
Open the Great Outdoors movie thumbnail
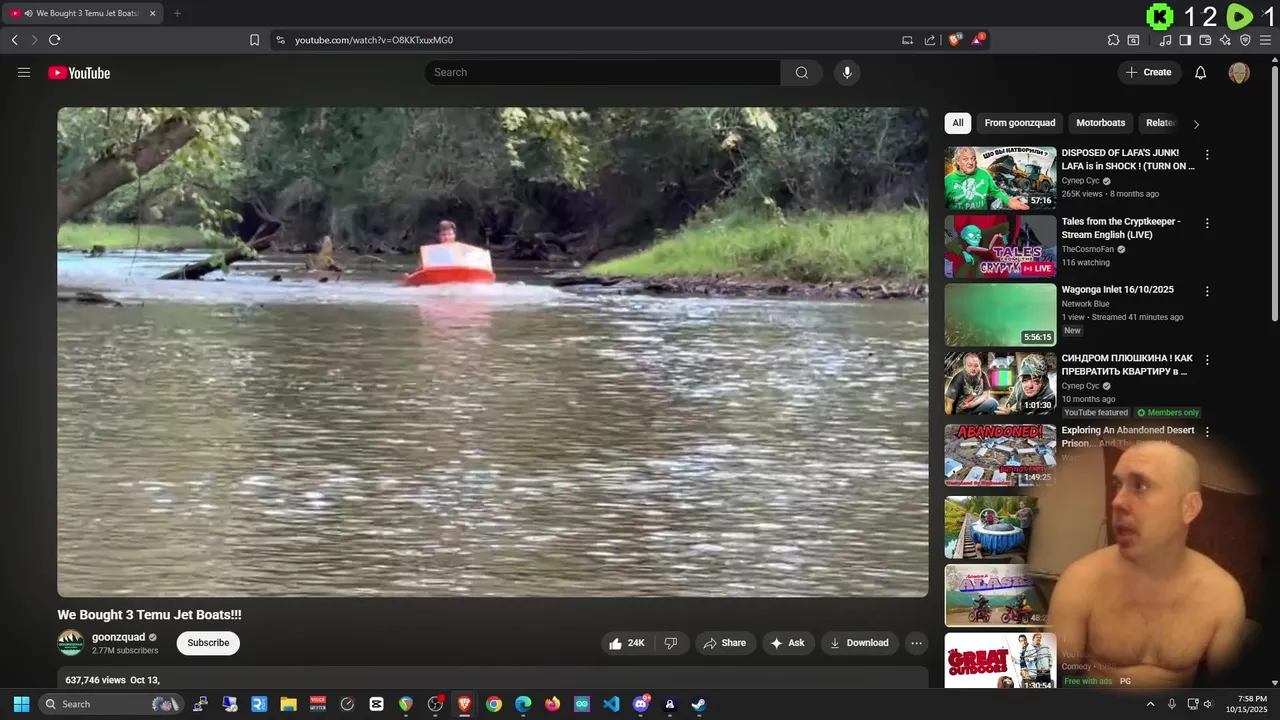pos(1000,661)
